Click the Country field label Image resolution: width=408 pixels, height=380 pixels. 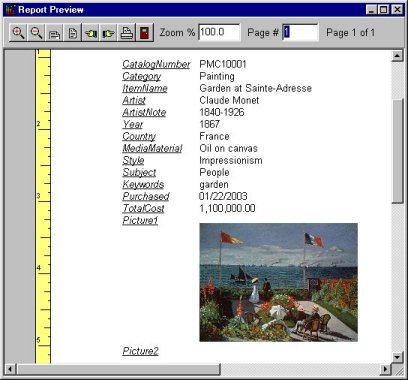(x=139, y=136)
